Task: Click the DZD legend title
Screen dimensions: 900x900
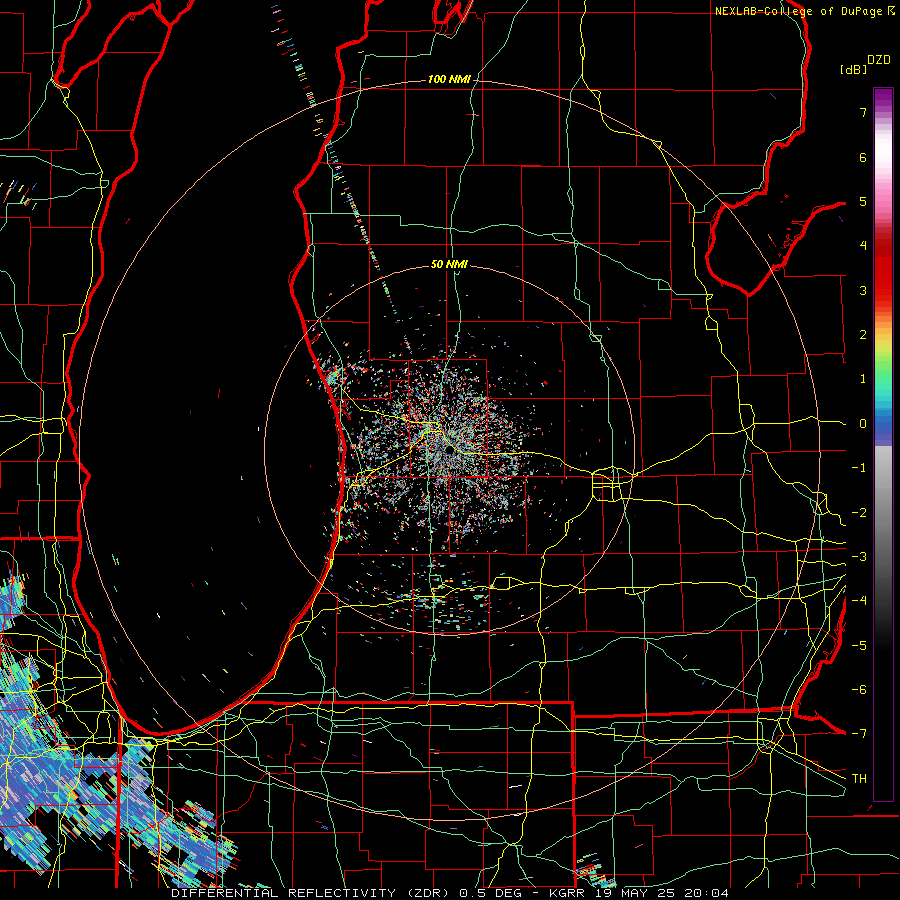Action: click(879, 60)
